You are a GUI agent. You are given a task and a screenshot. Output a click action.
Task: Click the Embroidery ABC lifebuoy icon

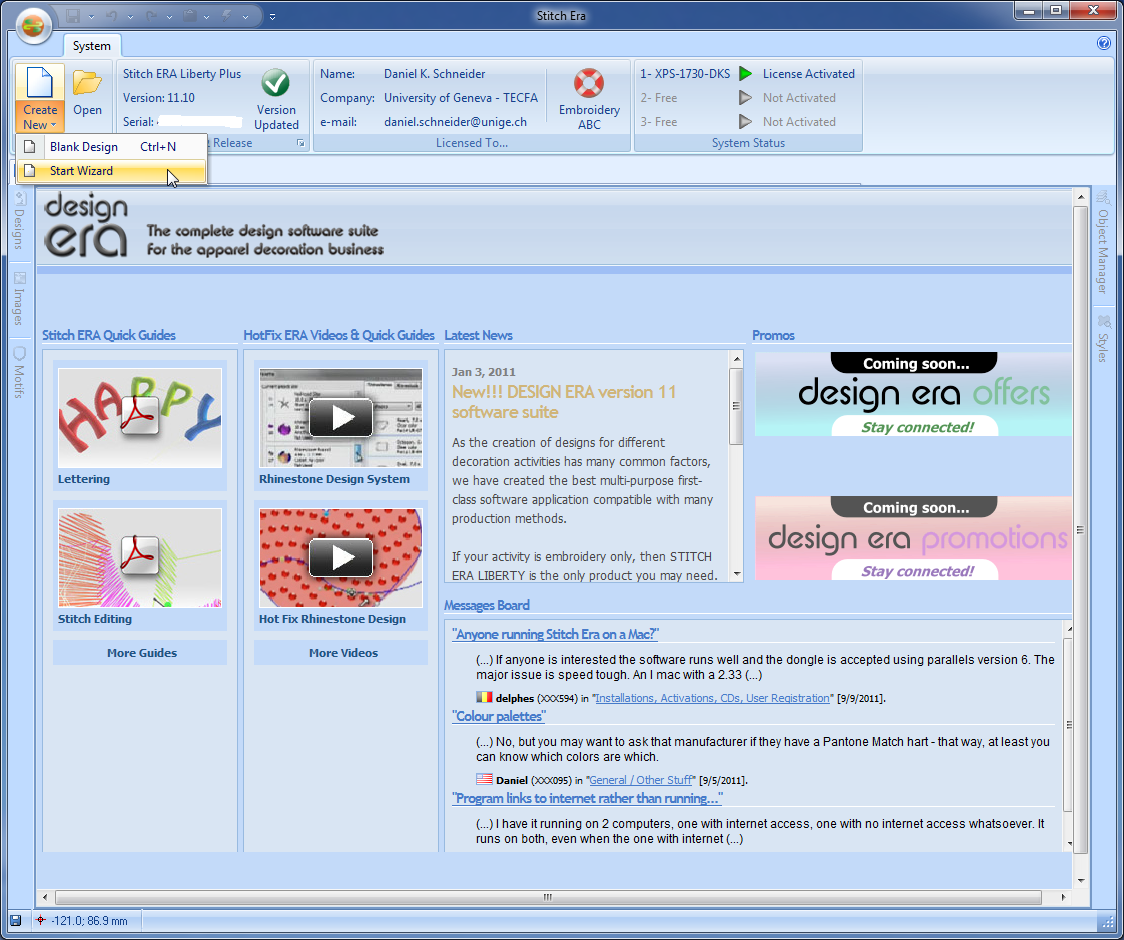[589, 83]
